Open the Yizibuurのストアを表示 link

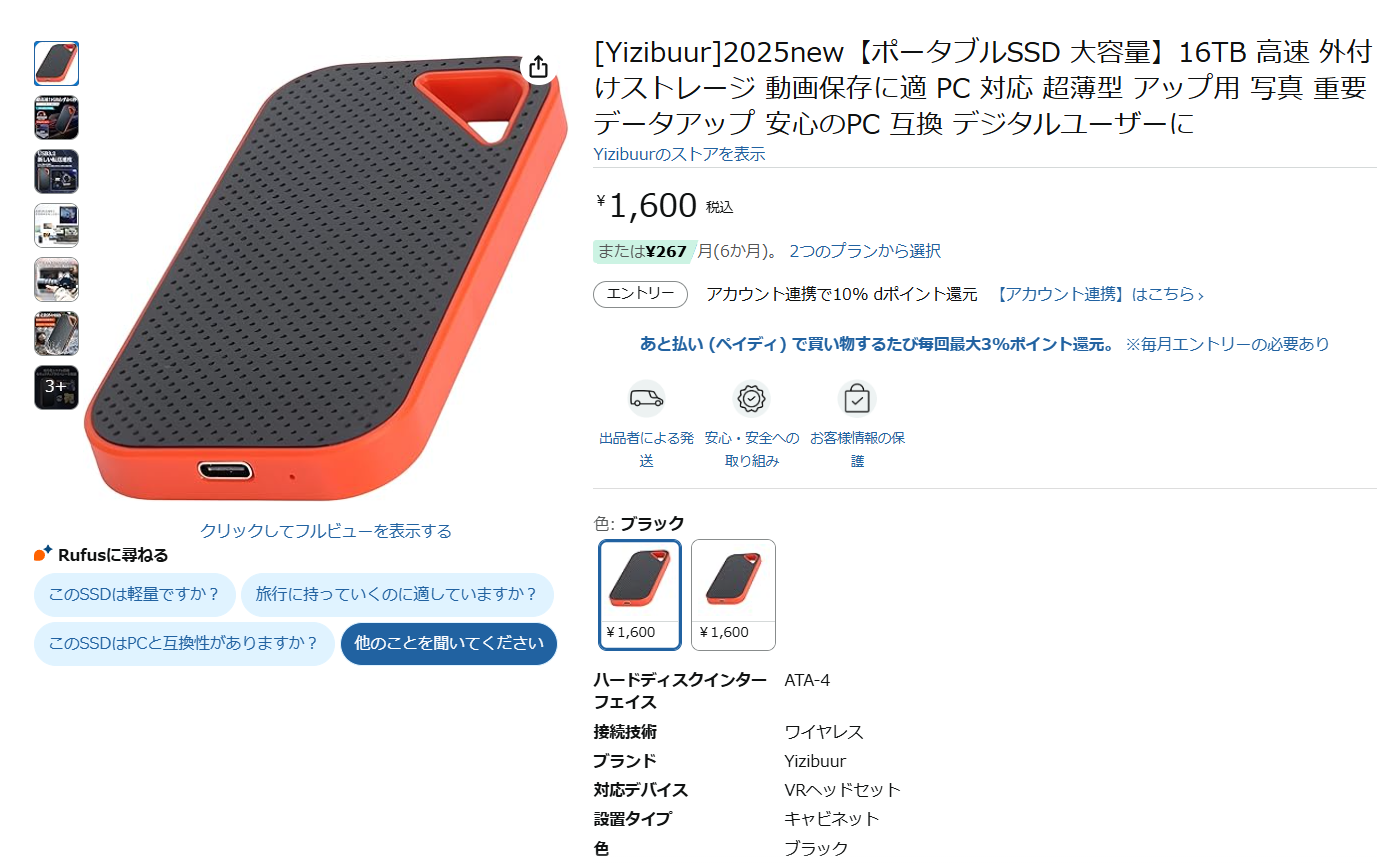pyautogui.click(x=679, y=154)
